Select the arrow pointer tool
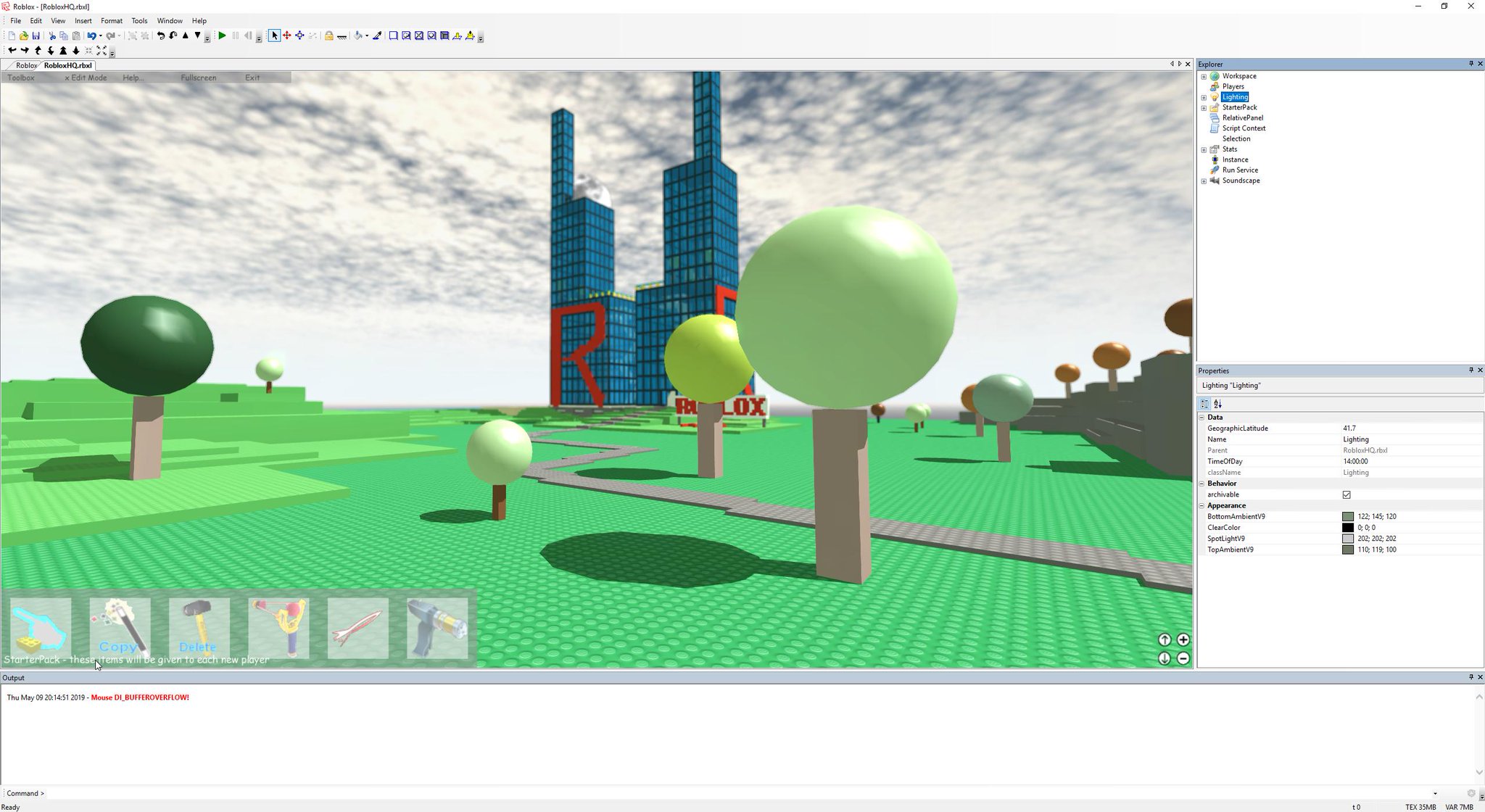This screenshot has height=812, width=1485. click(274, 36)
